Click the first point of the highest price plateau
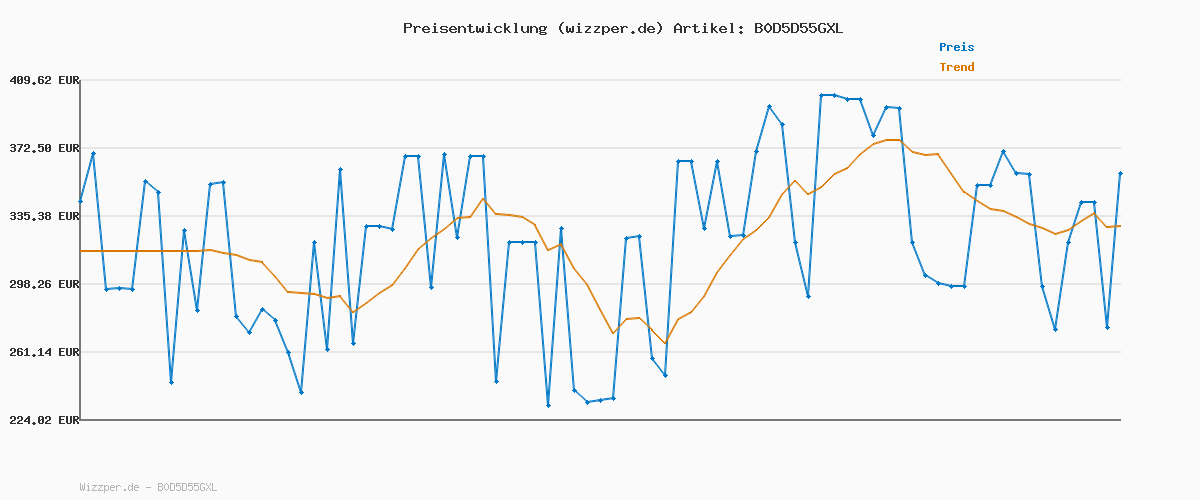Image resolution: width=1200 pixels, height=500 pixels. [x=821, y=95]
